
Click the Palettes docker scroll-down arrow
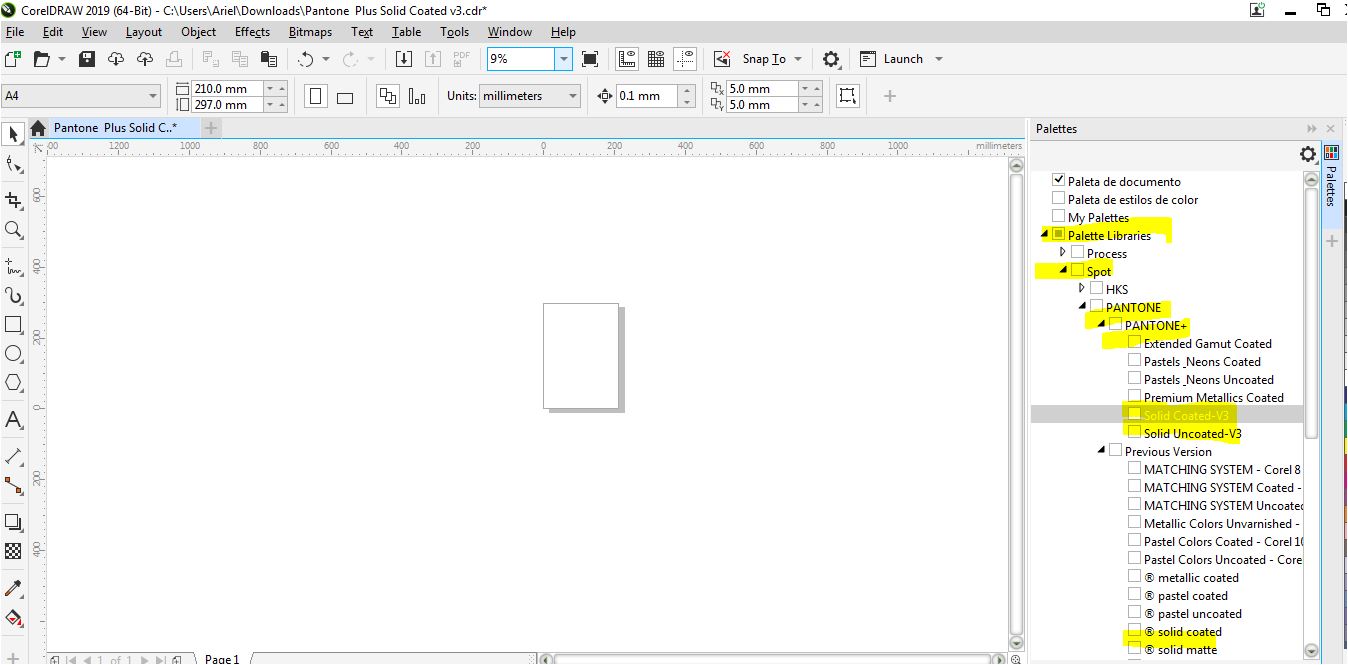1311,651
